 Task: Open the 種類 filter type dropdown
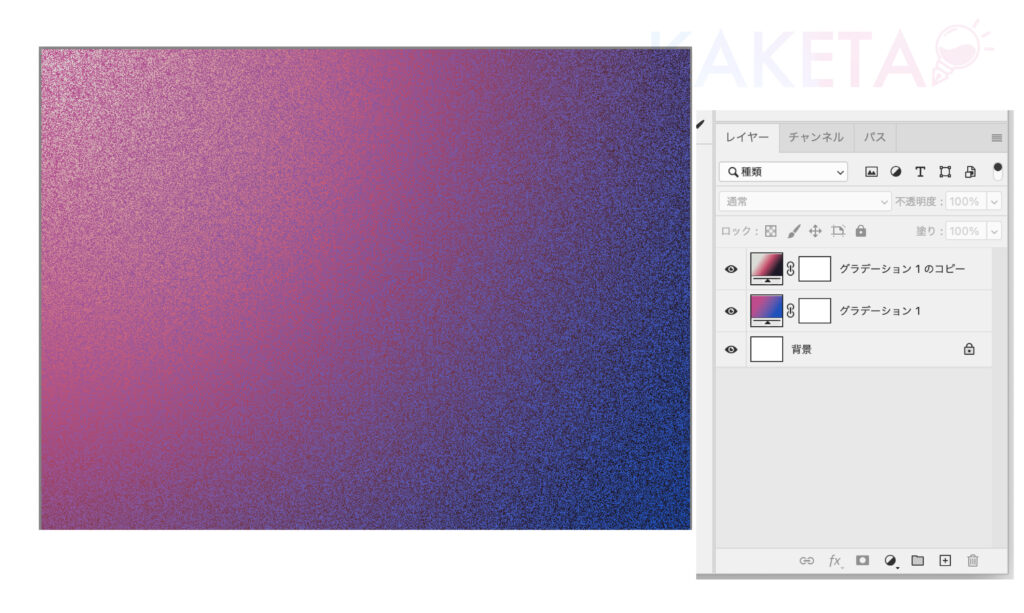(783, 172)
